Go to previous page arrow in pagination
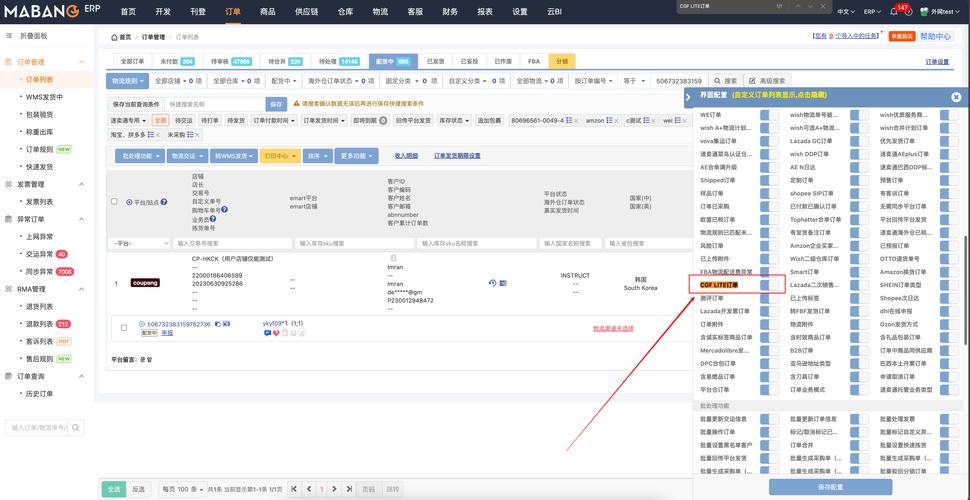Viewport: 970px width, 500px height. pyautogui.click(x=308, y=489)
